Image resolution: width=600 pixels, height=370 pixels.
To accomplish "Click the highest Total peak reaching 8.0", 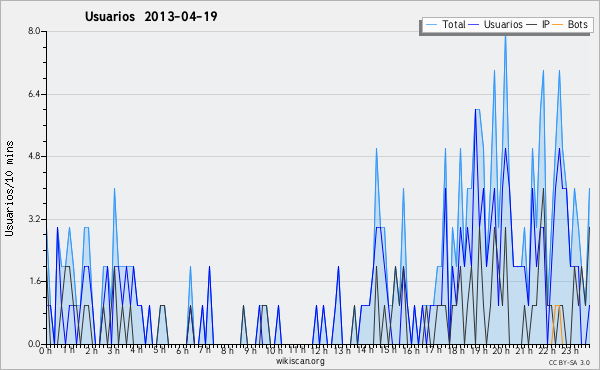I will point(505,36).
